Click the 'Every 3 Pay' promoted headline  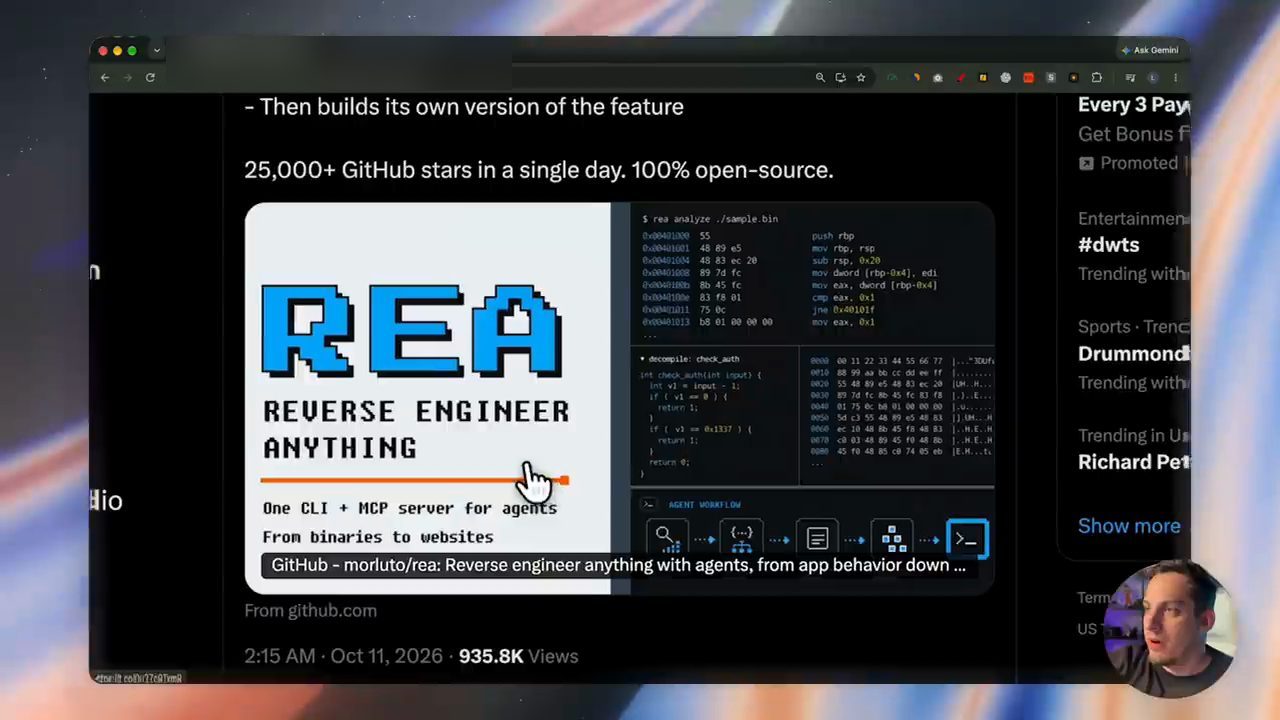(x=1133, y=105)
